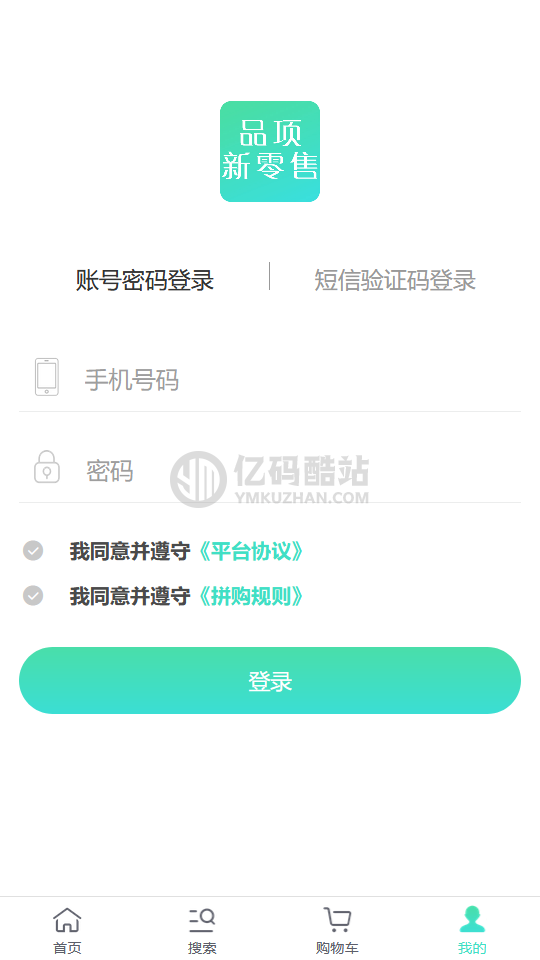Click the 我同意并遵守 text for 拼购规则

[x=130, y=596]
